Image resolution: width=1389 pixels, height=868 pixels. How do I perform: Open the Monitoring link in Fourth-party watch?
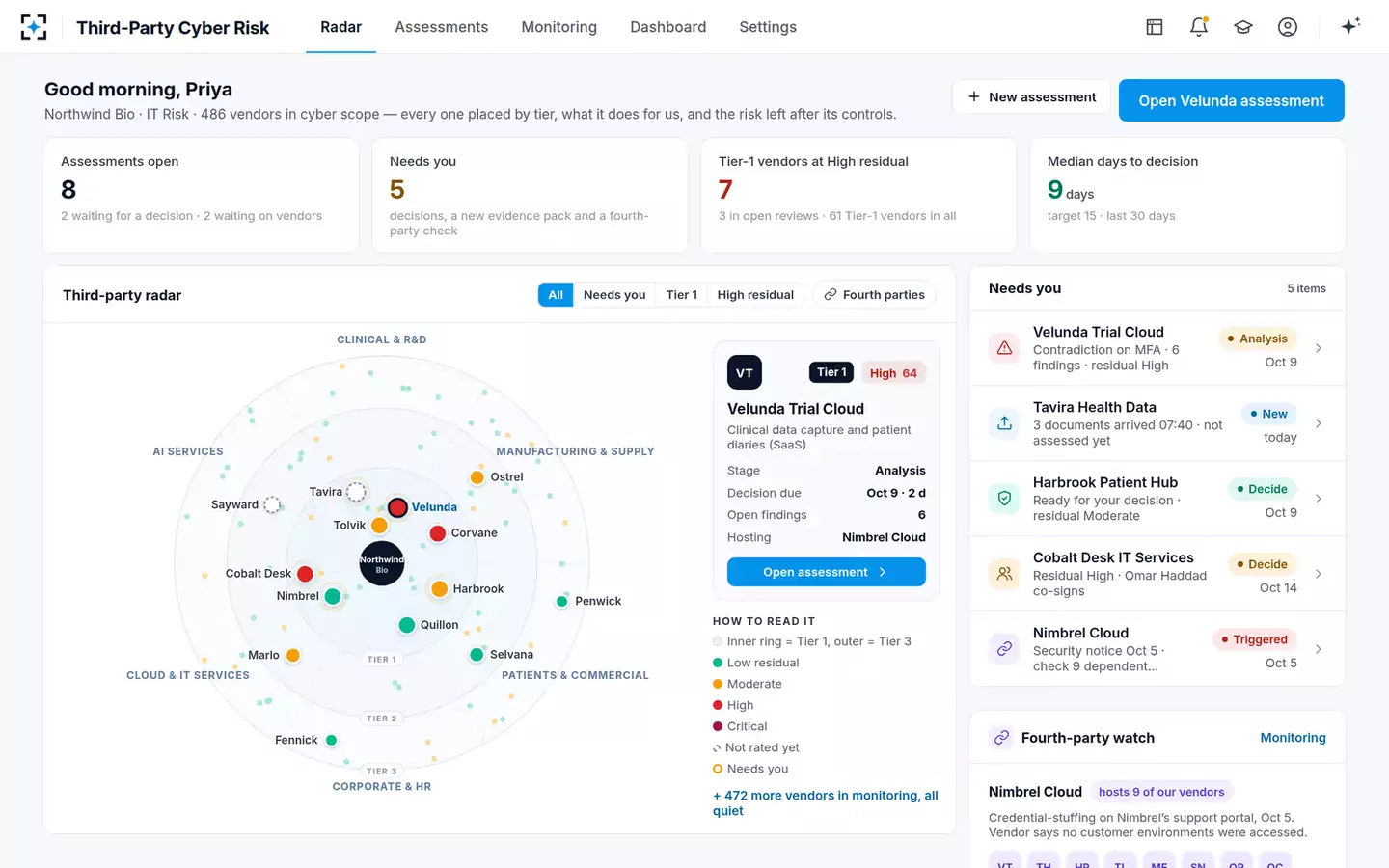coord(1293,738)
